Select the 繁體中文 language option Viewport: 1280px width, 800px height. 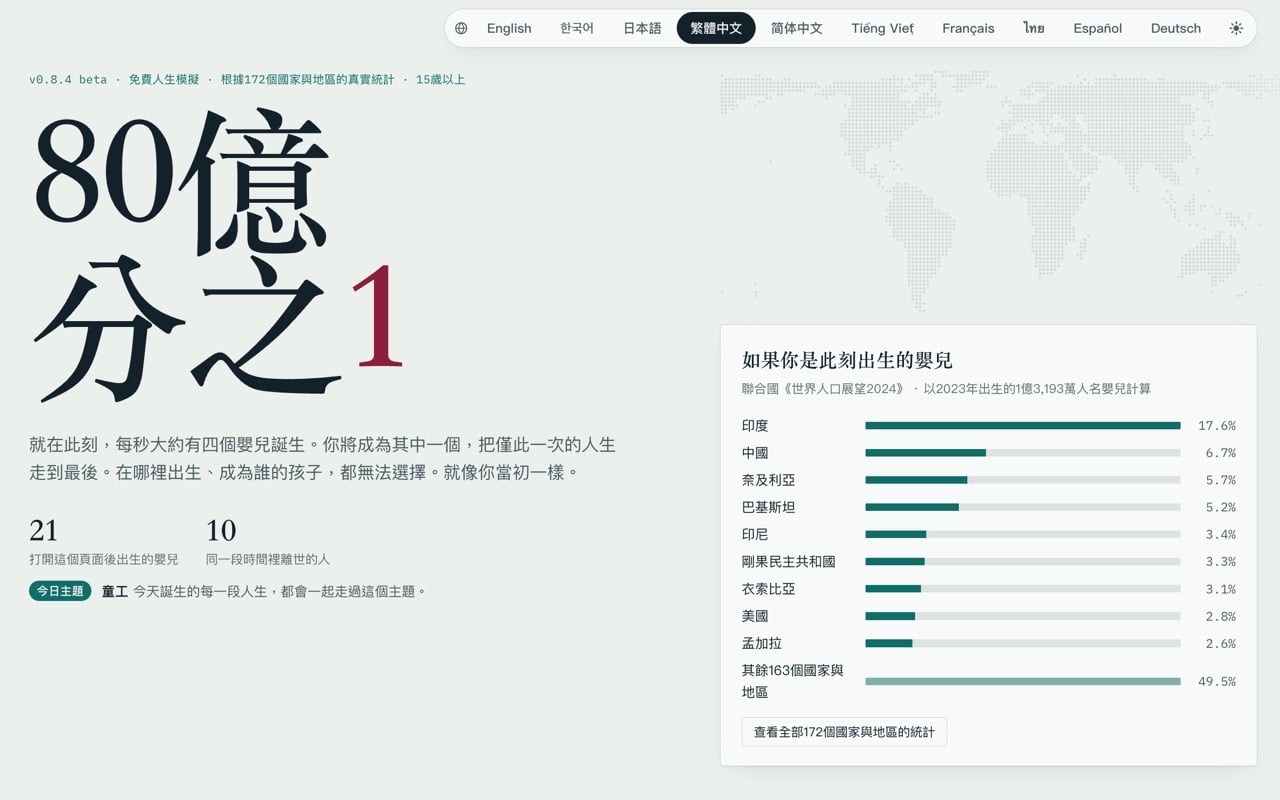pyautogui.click(x=716, y=28)
